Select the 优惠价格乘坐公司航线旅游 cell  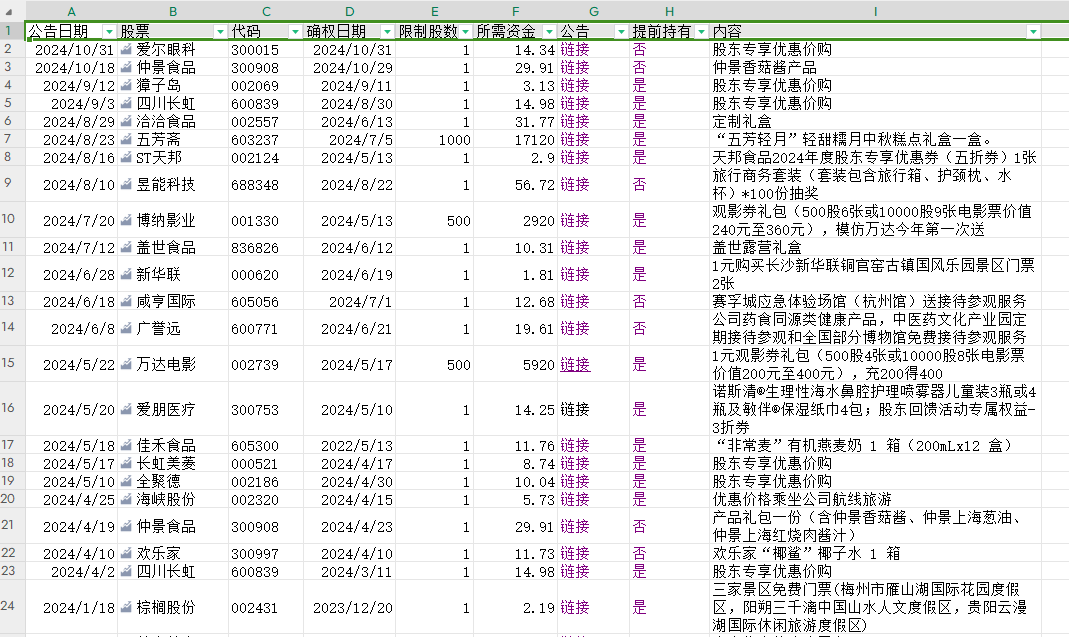pos(875,499)
